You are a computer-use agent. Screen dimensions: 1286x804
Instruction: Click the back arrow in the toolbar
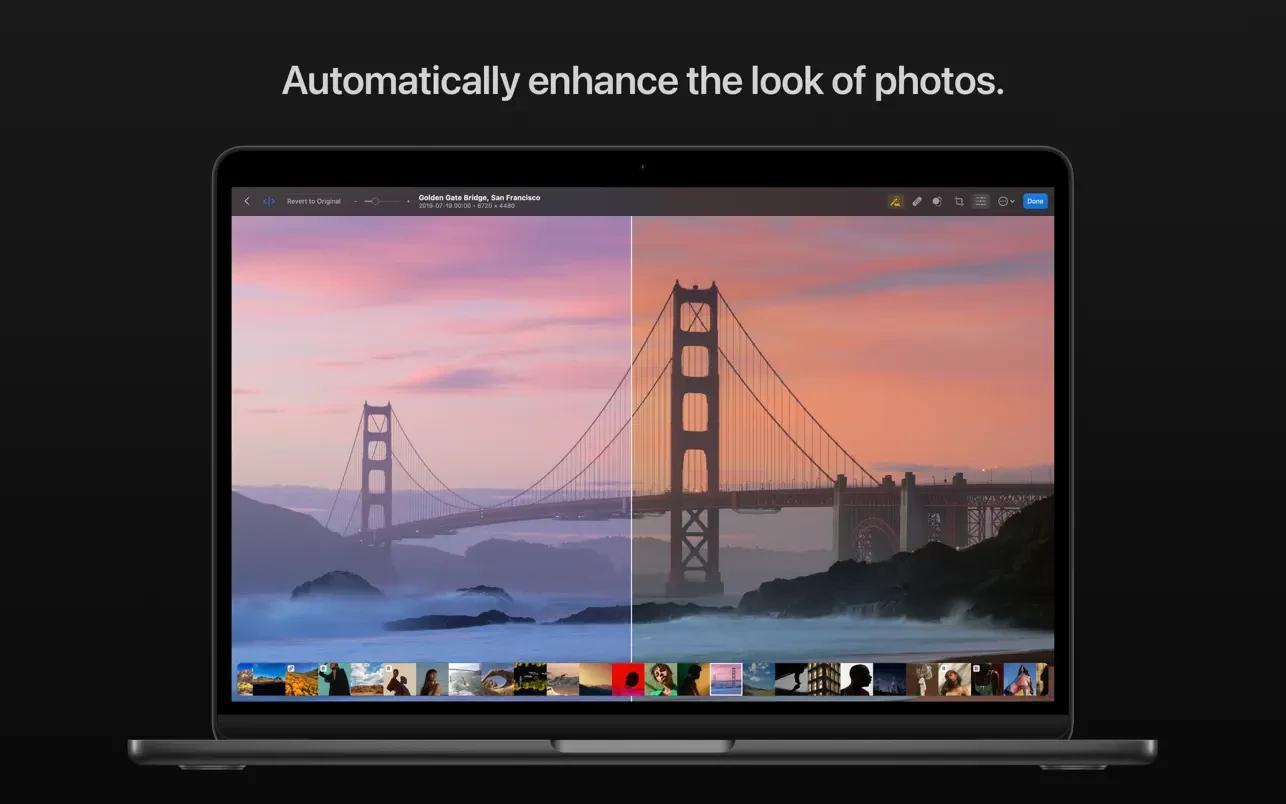247,201
